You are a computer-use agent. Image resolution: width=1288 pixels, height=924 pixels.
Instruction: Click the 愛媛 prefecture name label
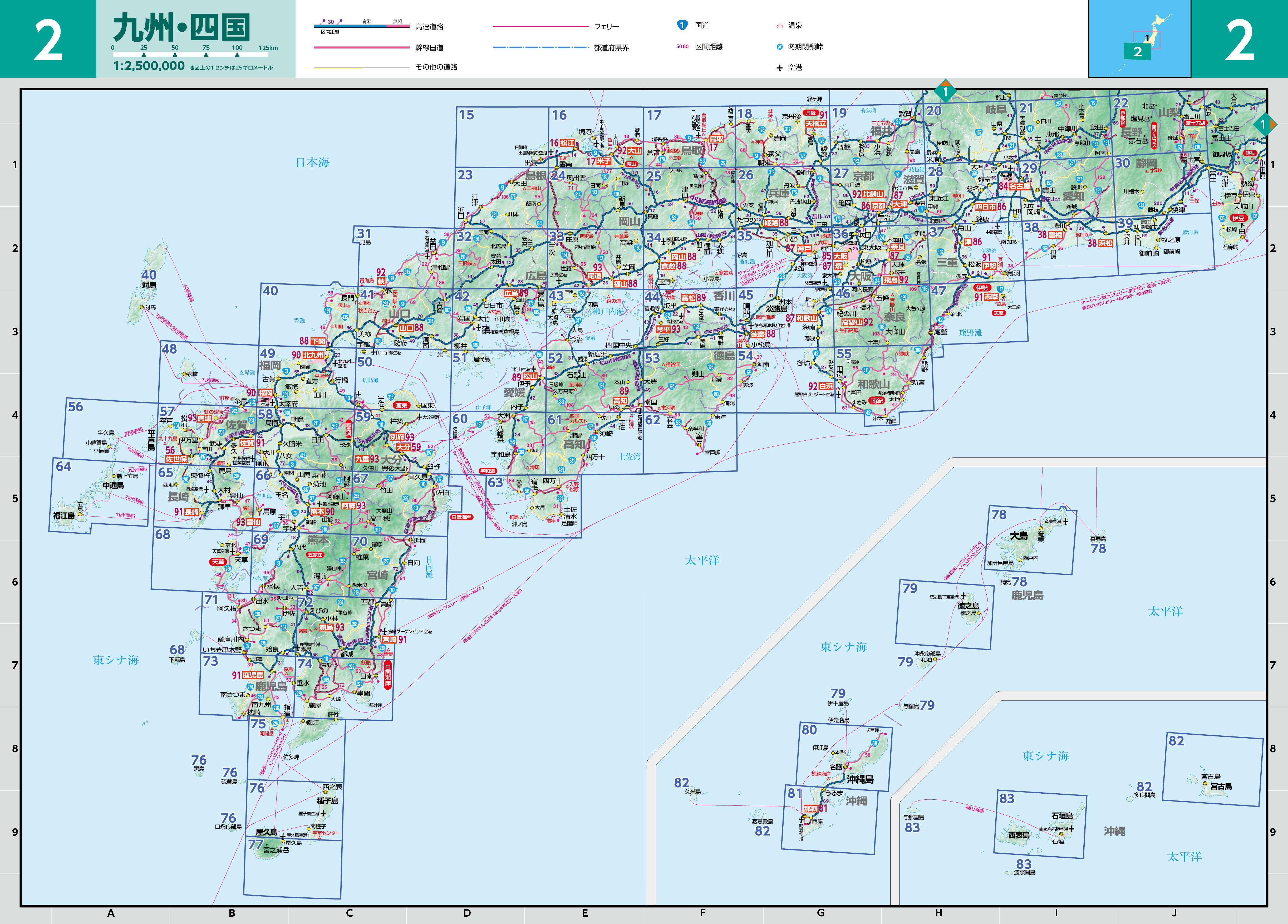coord(514,392)
